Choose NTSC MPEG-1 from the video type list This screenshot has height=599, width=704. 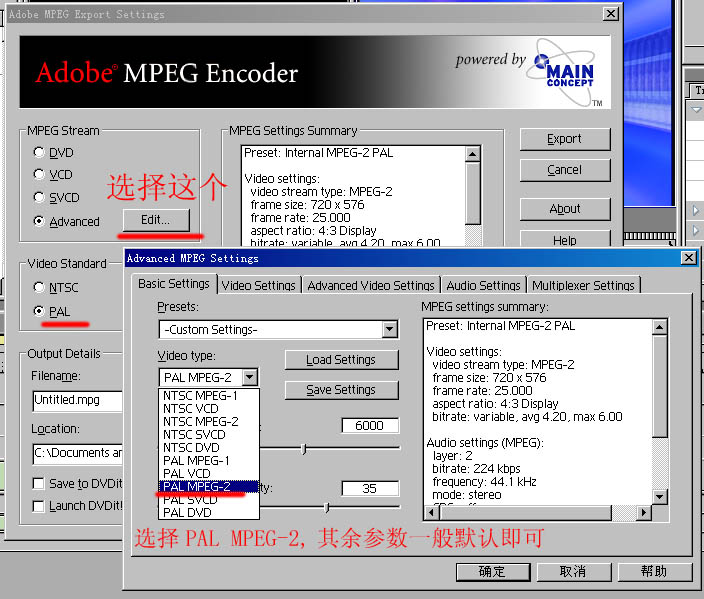[x=209, y=396]
